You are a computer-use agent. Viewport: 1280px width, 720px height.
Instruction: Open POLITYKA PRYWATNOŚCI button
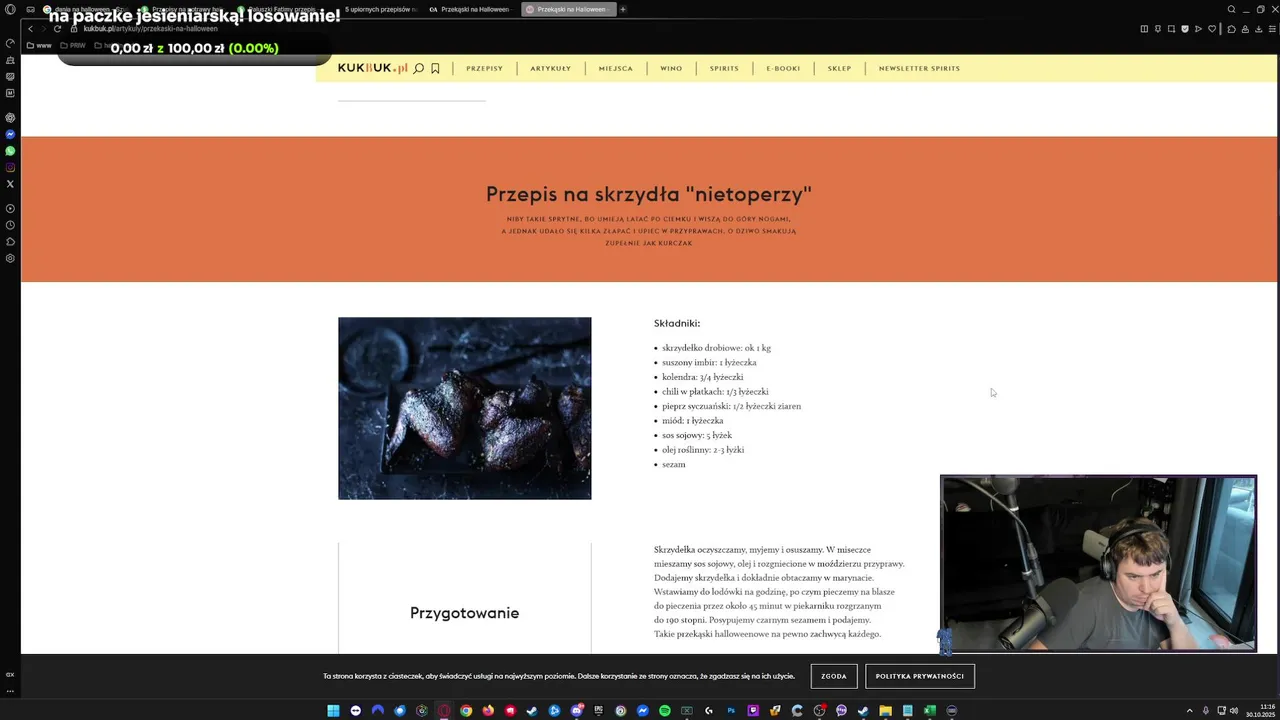pos(920,676)
